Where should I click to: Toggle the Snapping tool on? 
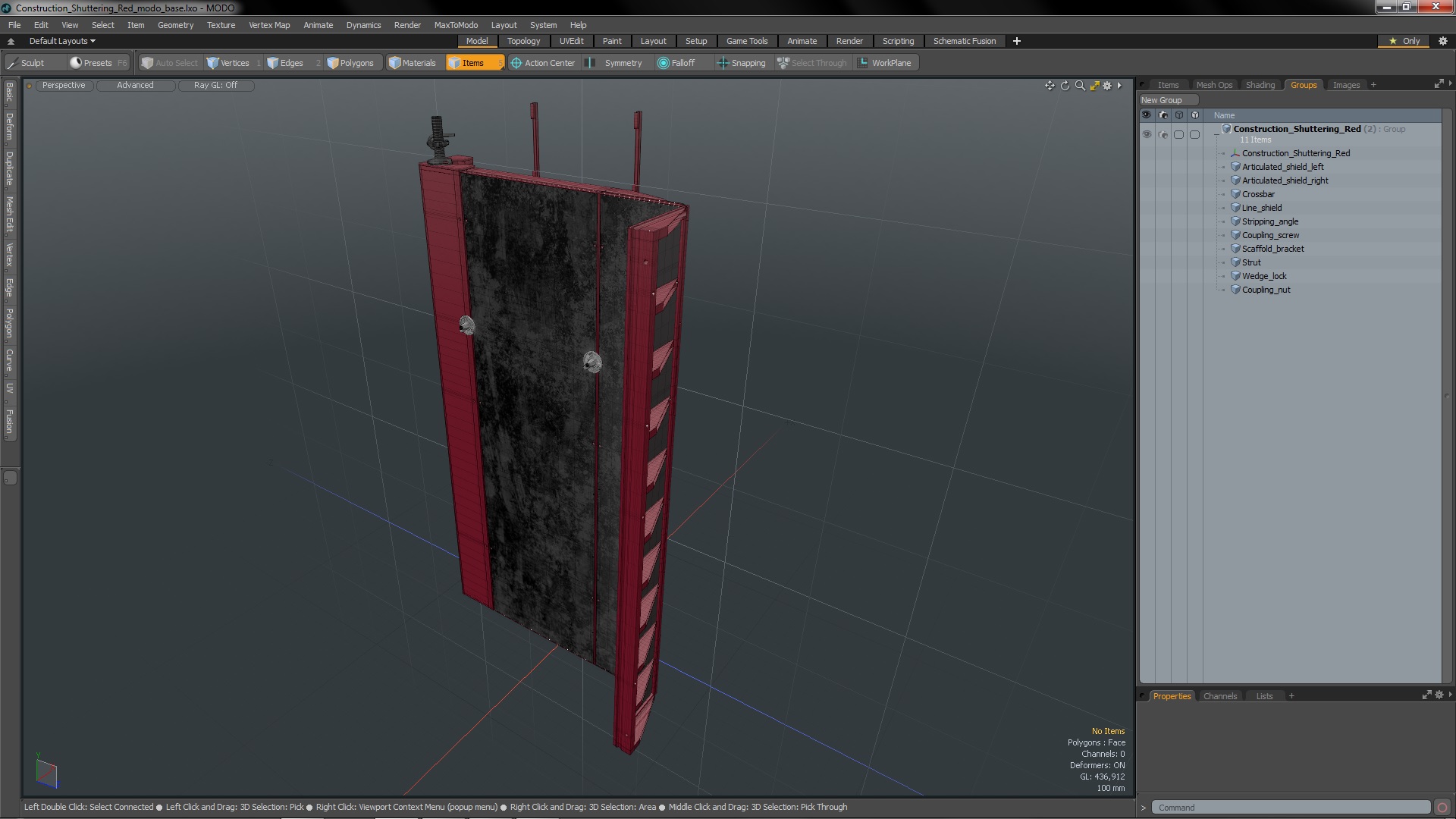tap(747, 63)
